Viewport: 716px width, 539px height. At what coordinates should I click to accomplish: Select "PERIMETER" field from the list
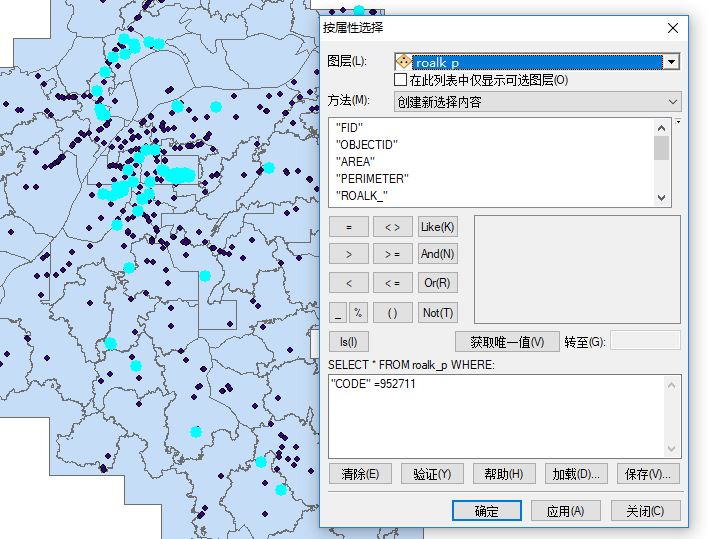click(x=372, y=179)
